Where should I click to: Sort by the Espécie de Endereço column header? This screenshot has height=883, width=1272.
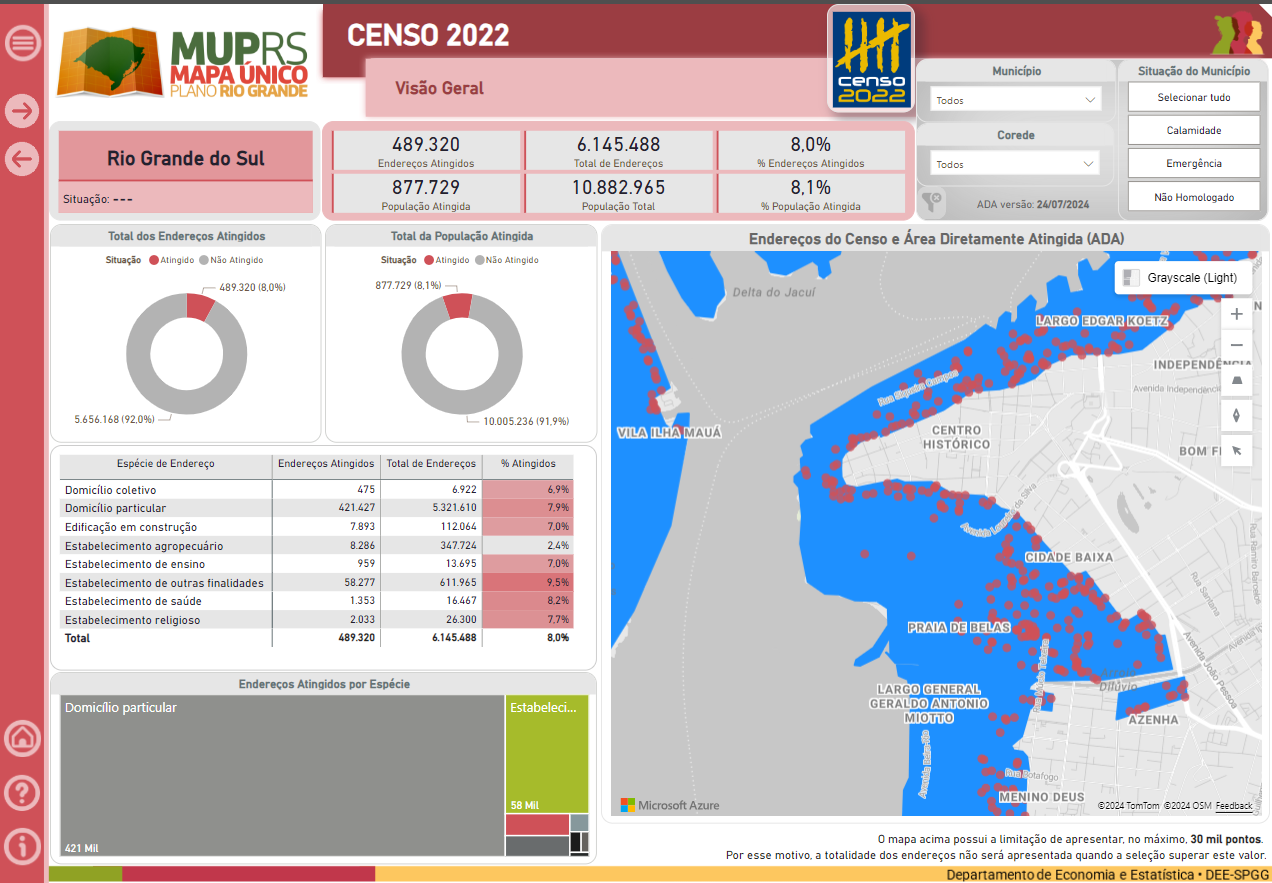pos(166,464)
